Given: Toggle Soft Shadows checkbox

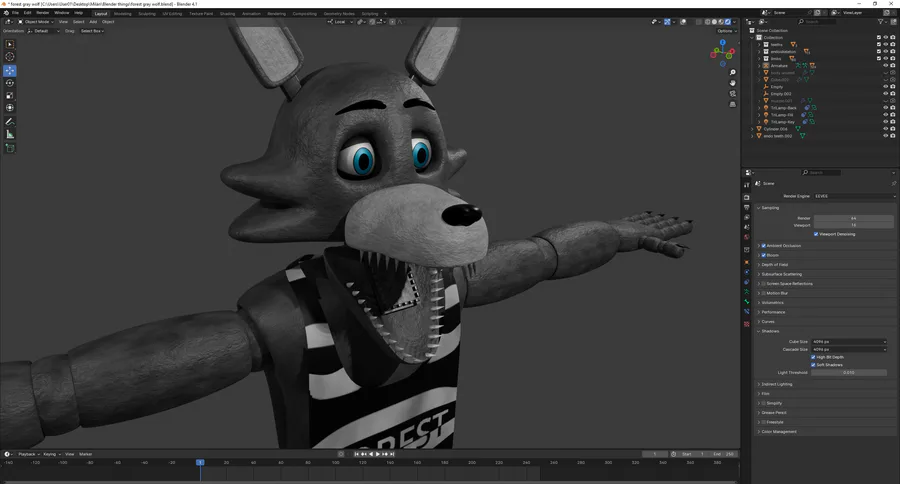Looking at the screenshot, I should tap(813, 365).
